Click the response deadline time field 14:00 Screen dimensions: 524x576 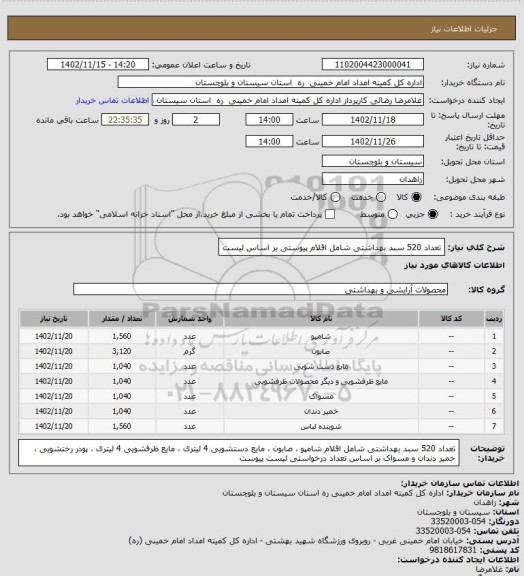click(x=269, y=120)
